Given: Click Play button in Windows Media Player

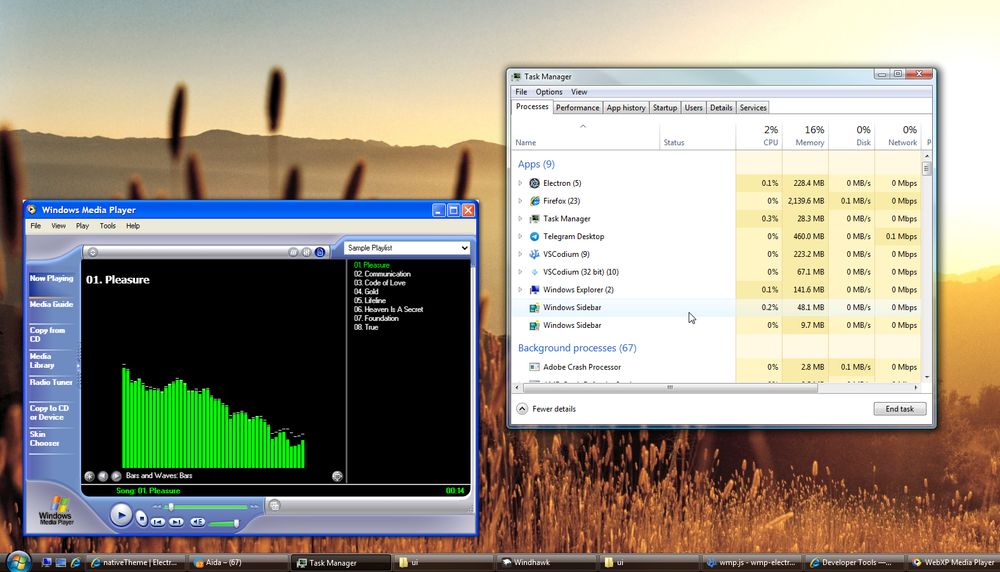Looking at the screenshot, I should point(121,515).
